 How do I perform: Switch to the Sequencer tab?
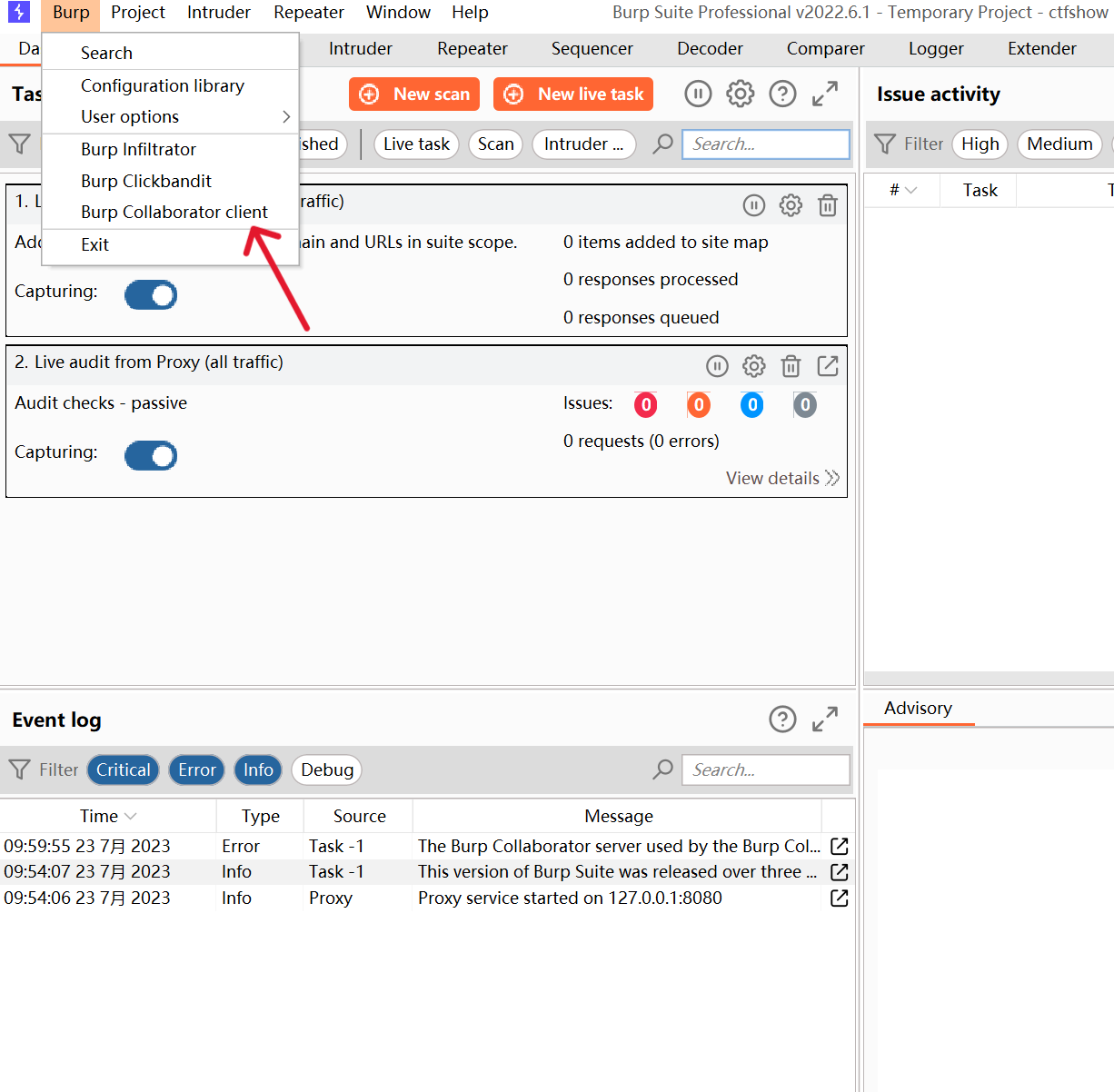(592, 49)
